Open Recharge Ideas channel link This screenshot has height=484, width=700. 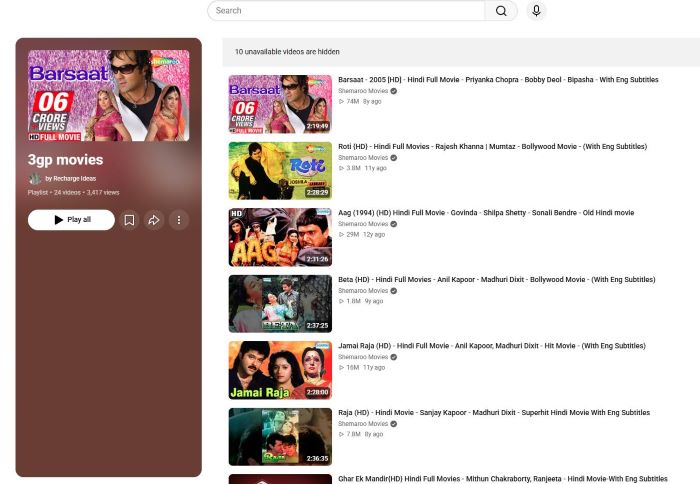point(71,179)
